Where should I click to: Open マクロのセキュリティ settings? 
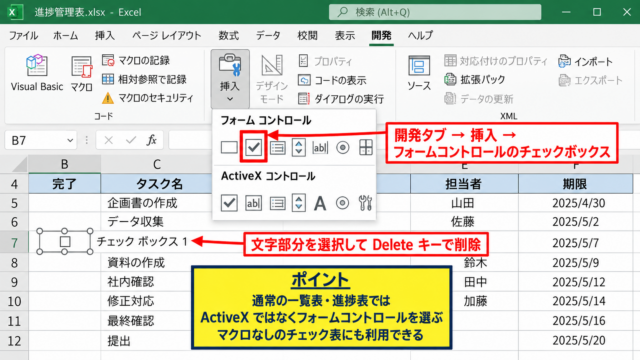tap(147, 98)
